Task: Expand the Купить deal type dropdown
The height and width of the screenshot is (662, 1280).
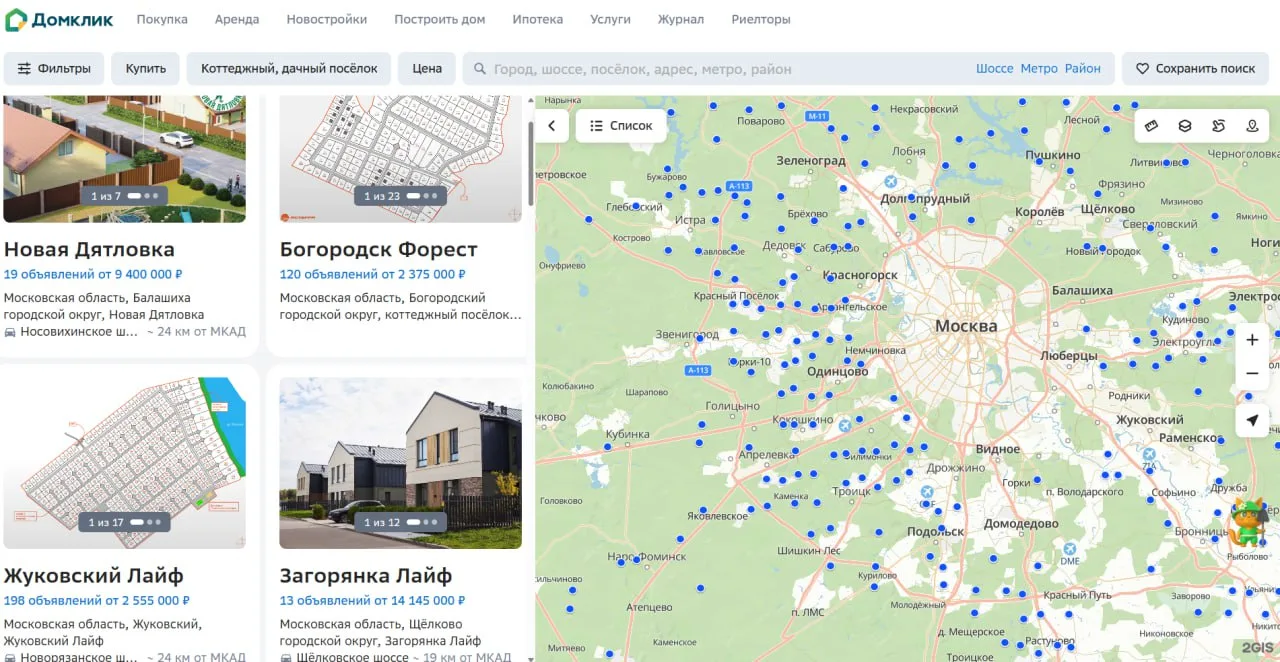Action: click(145, 69)
